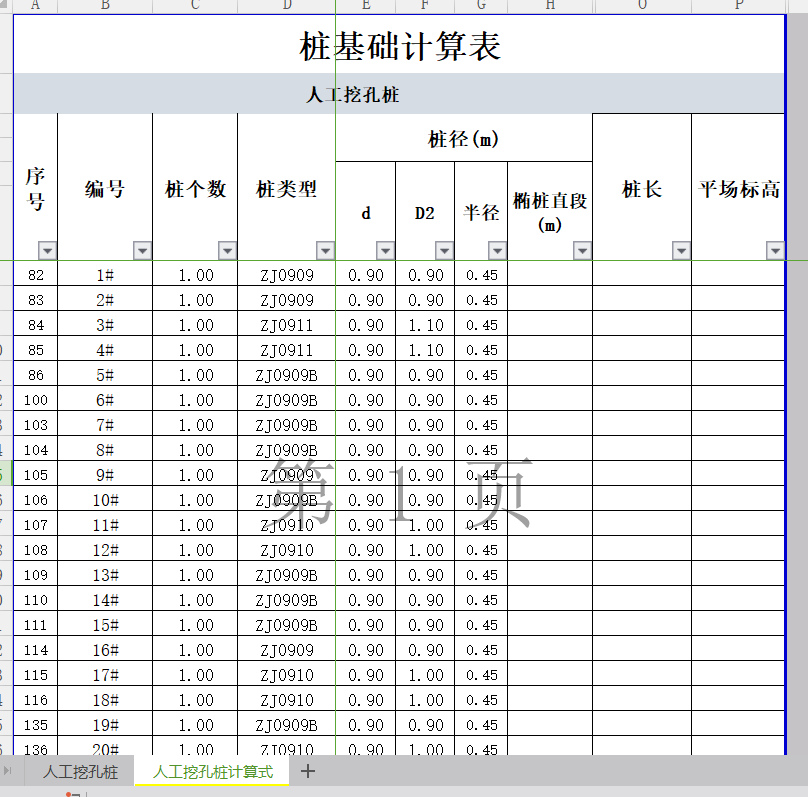Open the 桩长 column filter dropdown
The width and height of the screenshot is (808, 797).
681,250
